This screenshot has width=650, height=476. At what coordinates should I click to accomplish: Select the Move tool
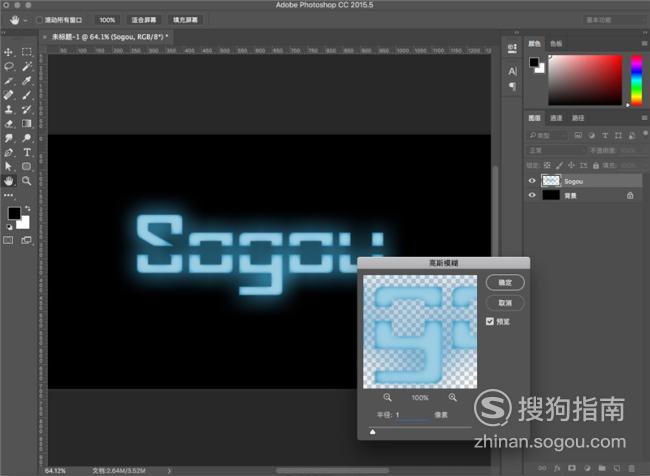(x=8, y=52)
